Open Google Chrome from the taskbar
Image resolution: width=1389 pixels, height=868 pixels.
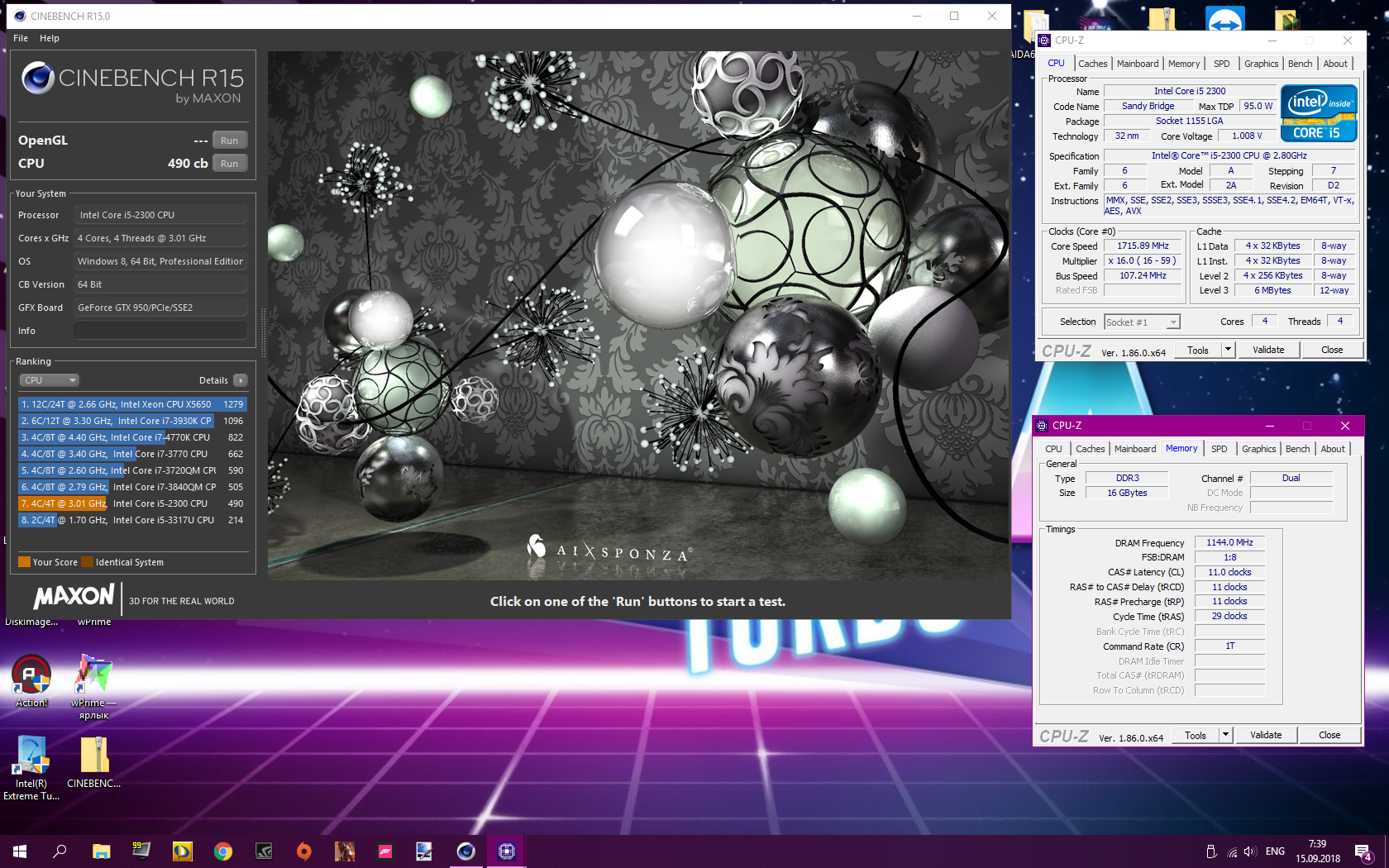(x=222, y=851)
